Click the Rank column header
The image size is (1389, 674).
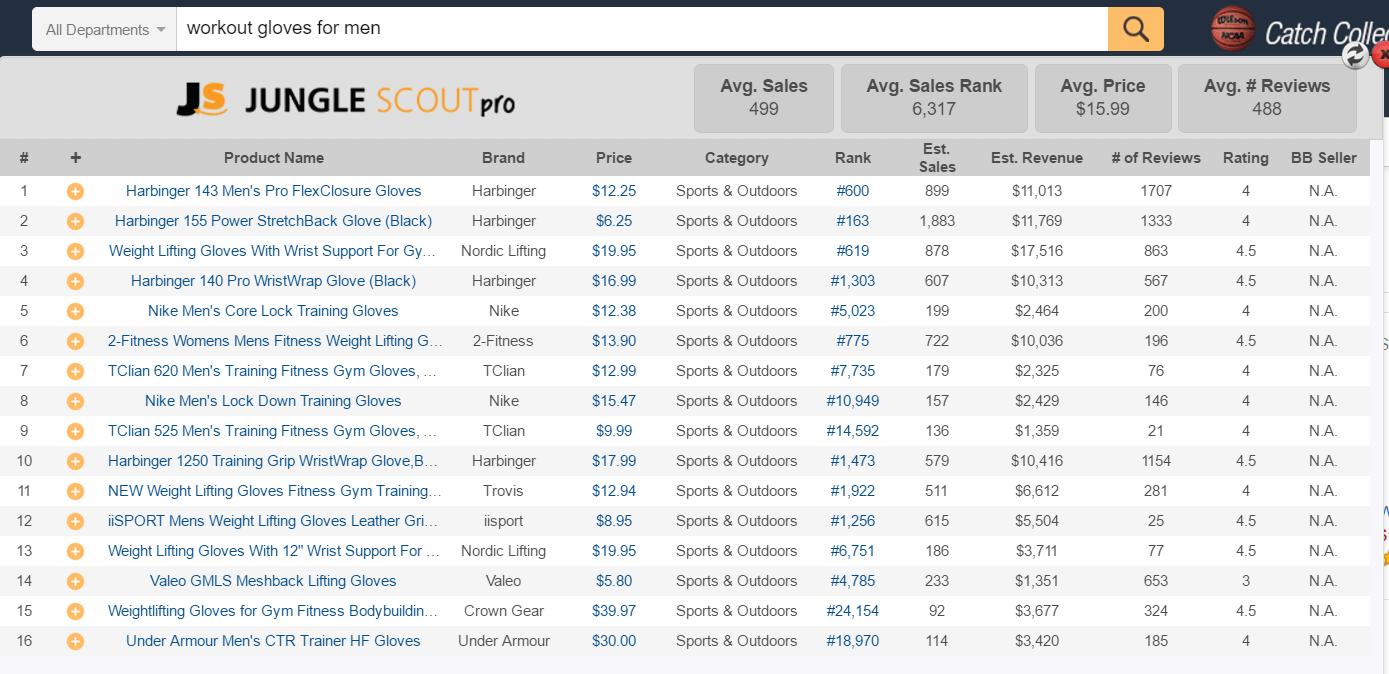tap(853, 158)
